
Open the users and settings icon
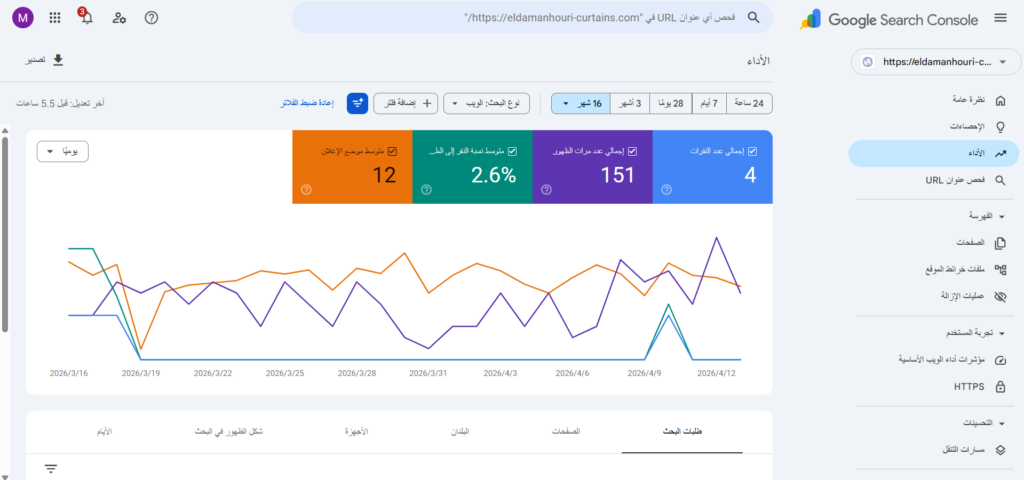[119, 18]
